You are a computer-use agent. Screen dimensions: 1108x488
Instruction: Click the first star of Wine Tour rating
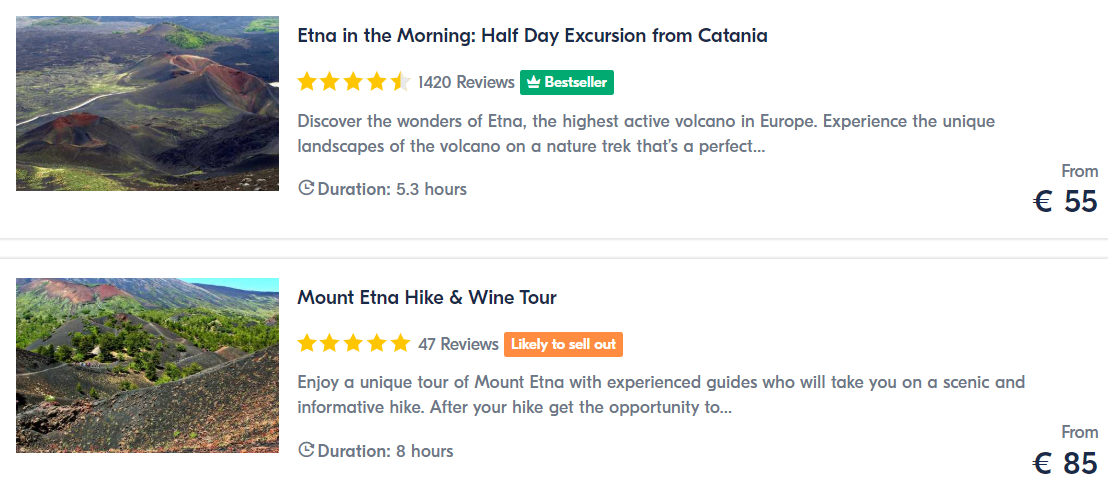coord(307,344)
